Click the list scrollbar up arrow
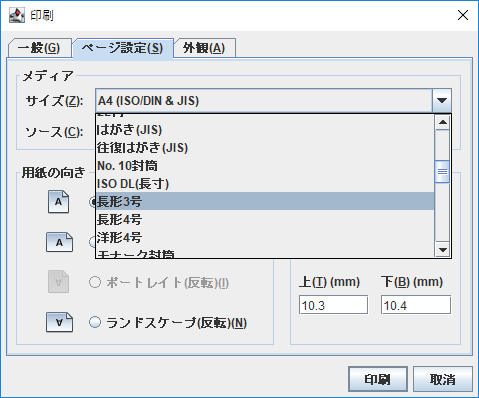 443,122
